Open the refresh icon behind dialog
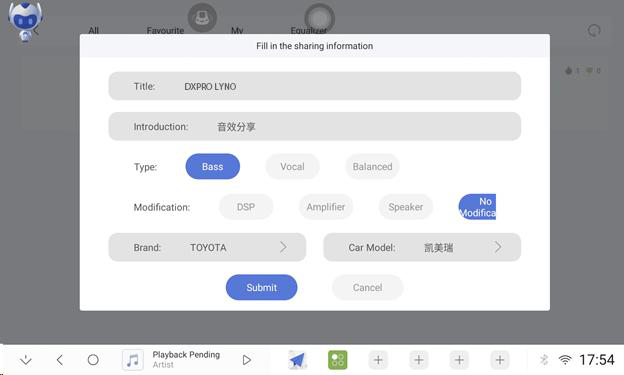This screenshot has width=624, height=375. point(594,31)
